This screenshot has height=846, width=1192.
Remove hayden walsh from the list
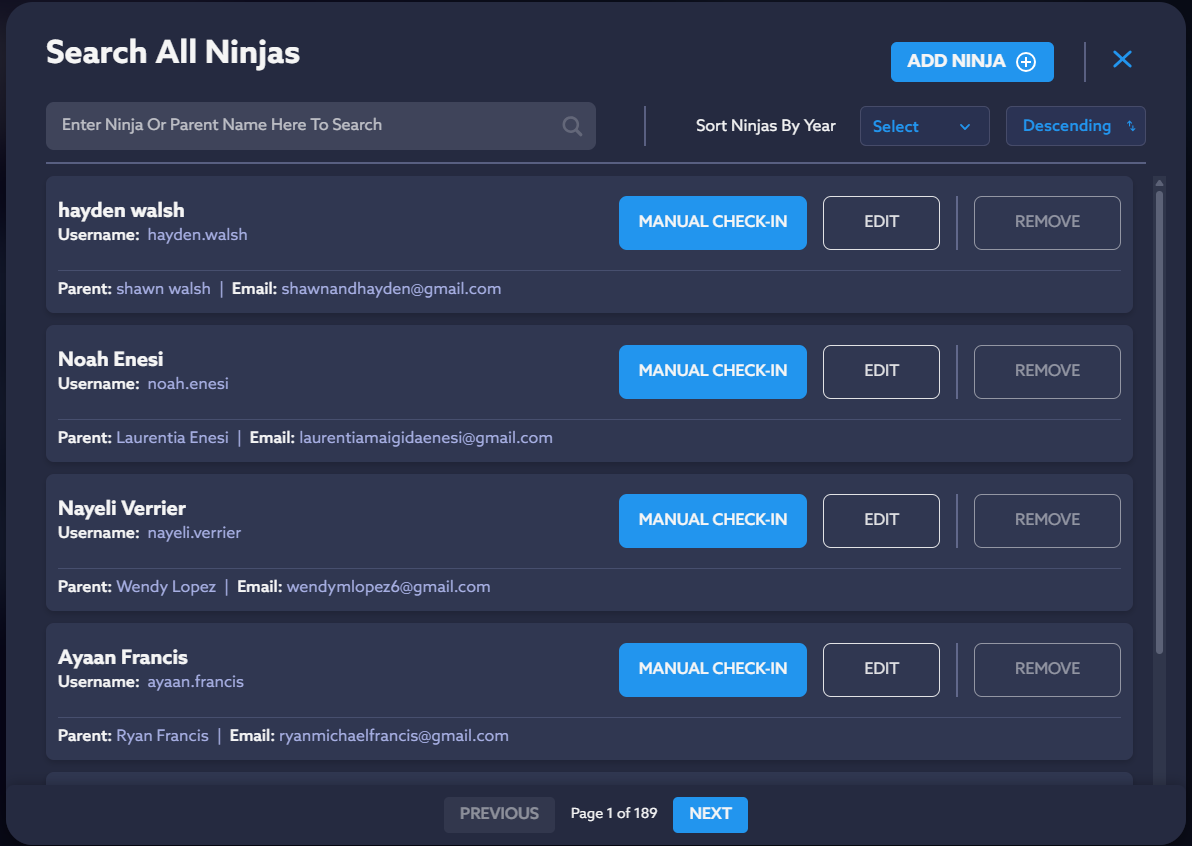click(1047, 222)
